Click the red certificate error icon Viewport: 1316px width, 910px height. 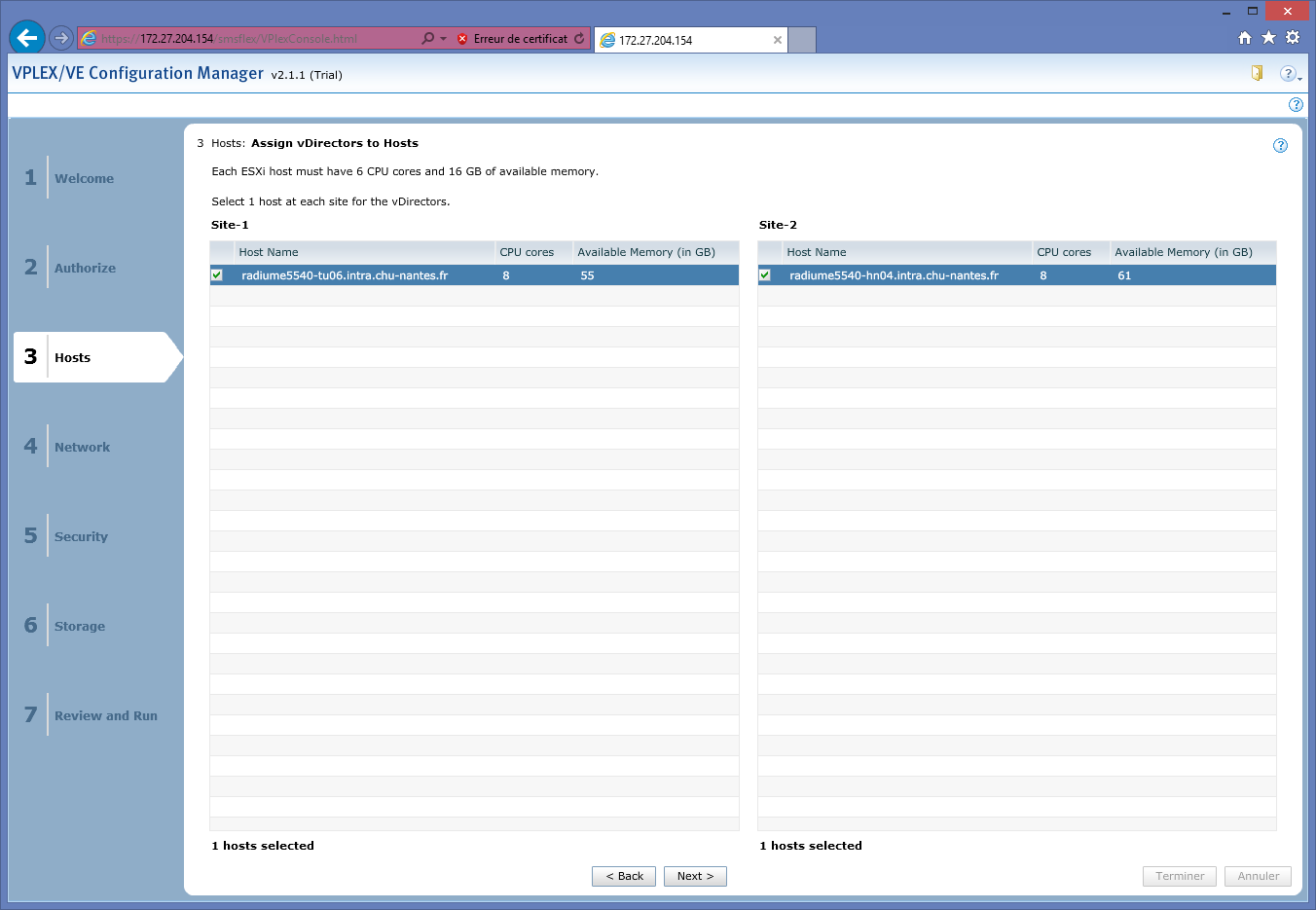pos(462,39)
